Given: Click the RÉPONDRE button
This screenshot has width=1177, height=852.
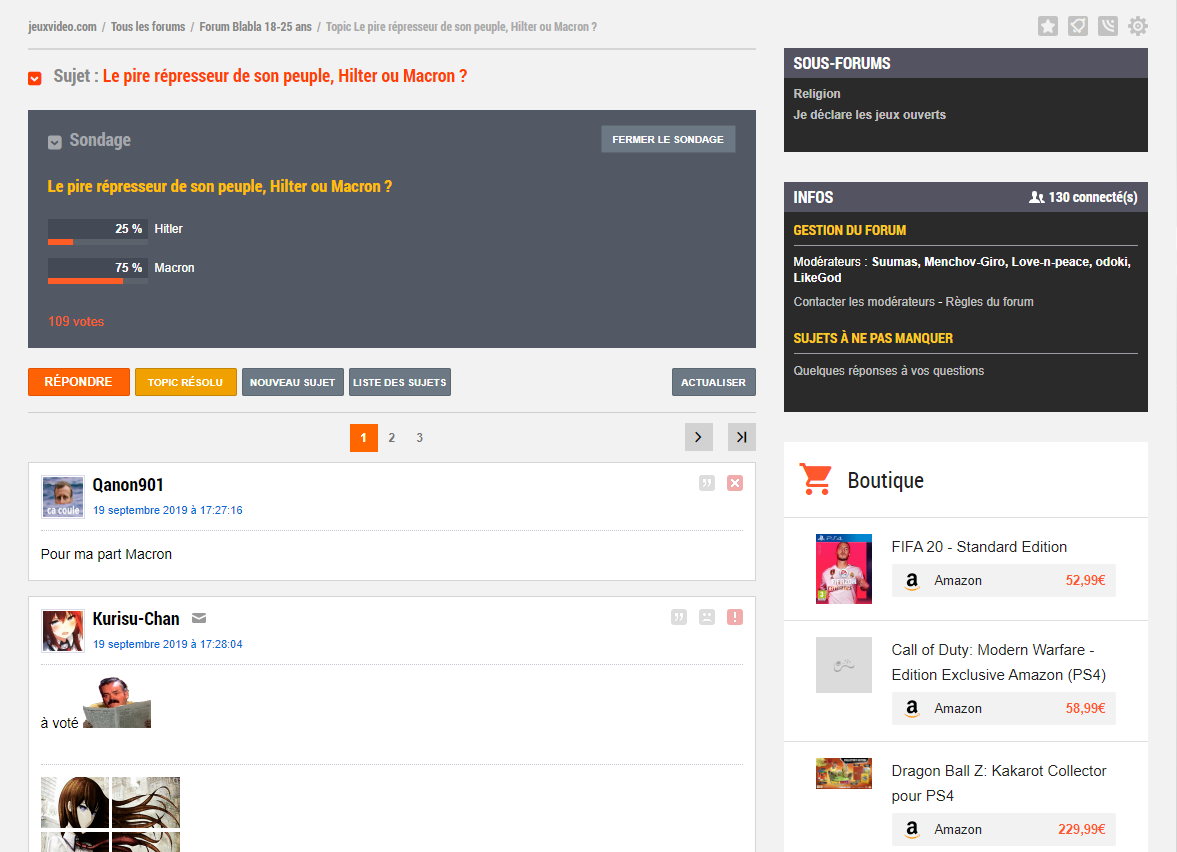Looking at the screenshot, I should pyautogui.click(x=79, y=382).
